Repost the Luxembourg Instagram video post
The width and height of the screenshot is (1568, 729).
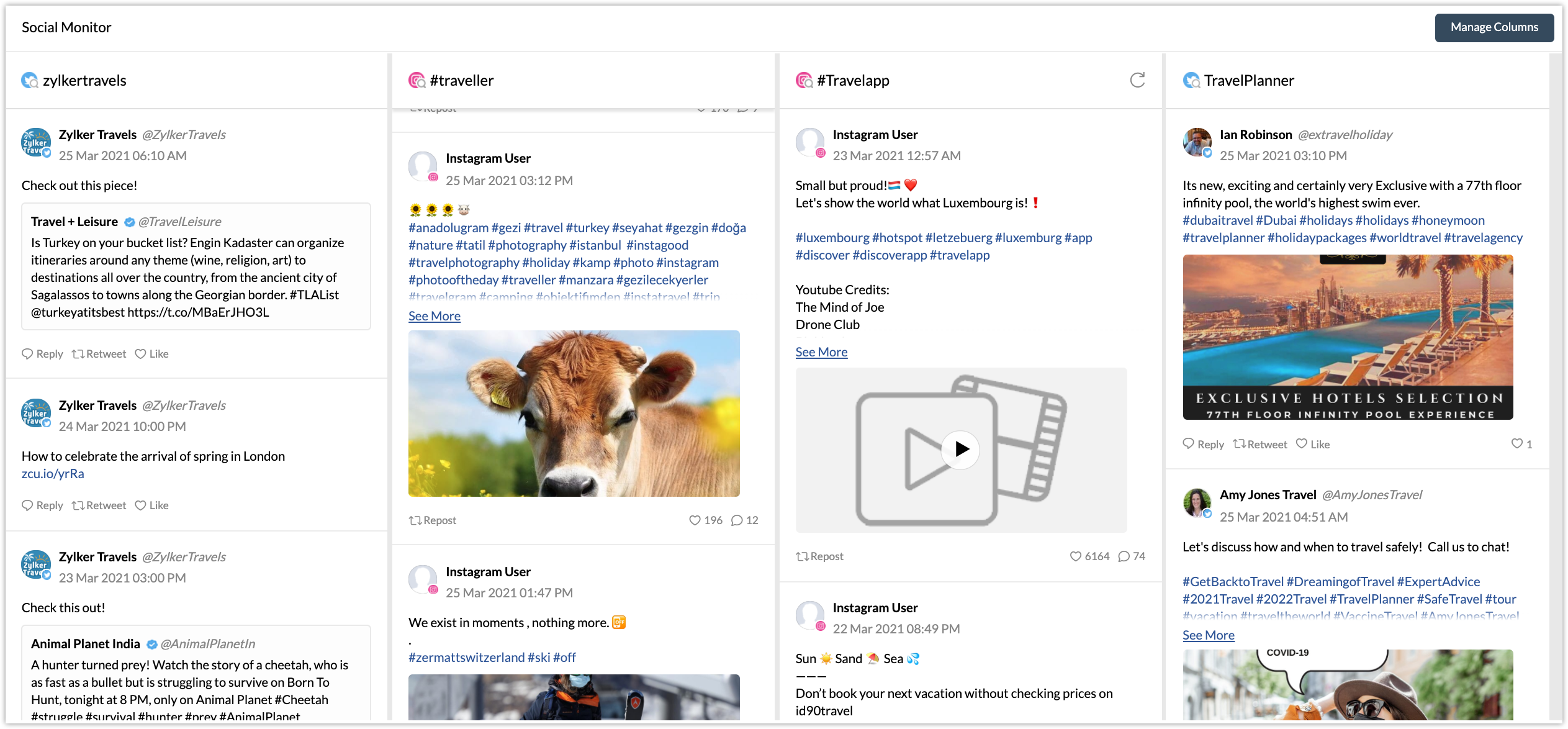point(819,556)
